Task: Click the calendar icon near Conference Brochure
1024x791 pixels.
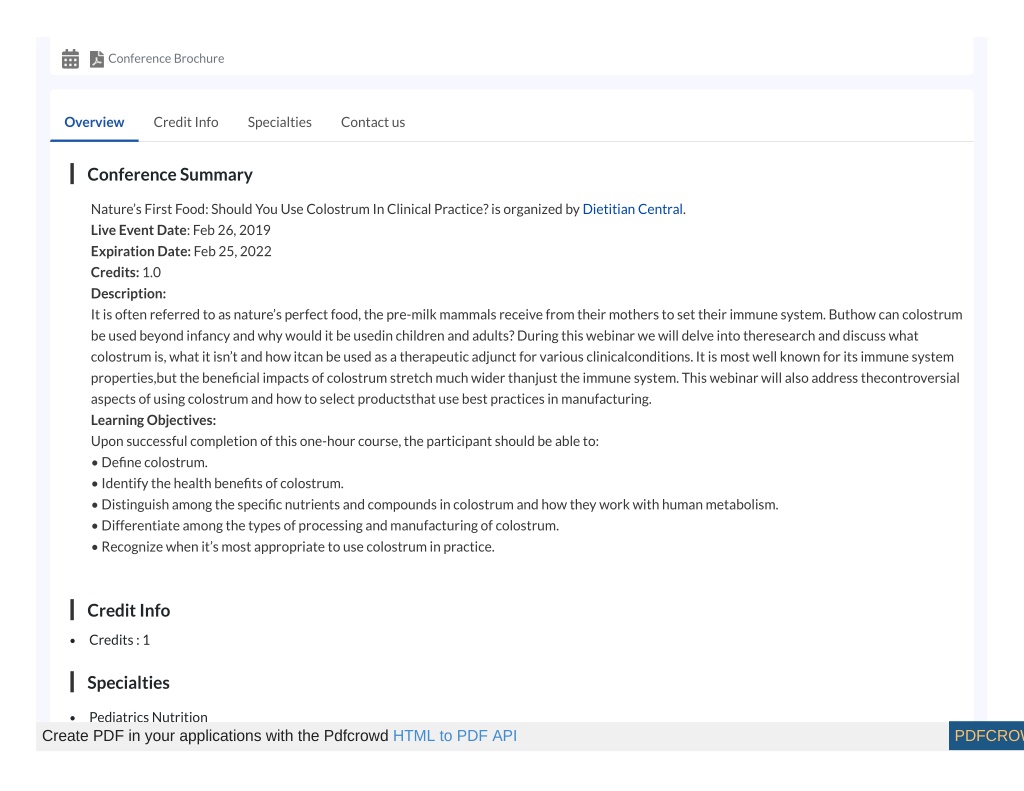Action: click(x=71, y=59)
